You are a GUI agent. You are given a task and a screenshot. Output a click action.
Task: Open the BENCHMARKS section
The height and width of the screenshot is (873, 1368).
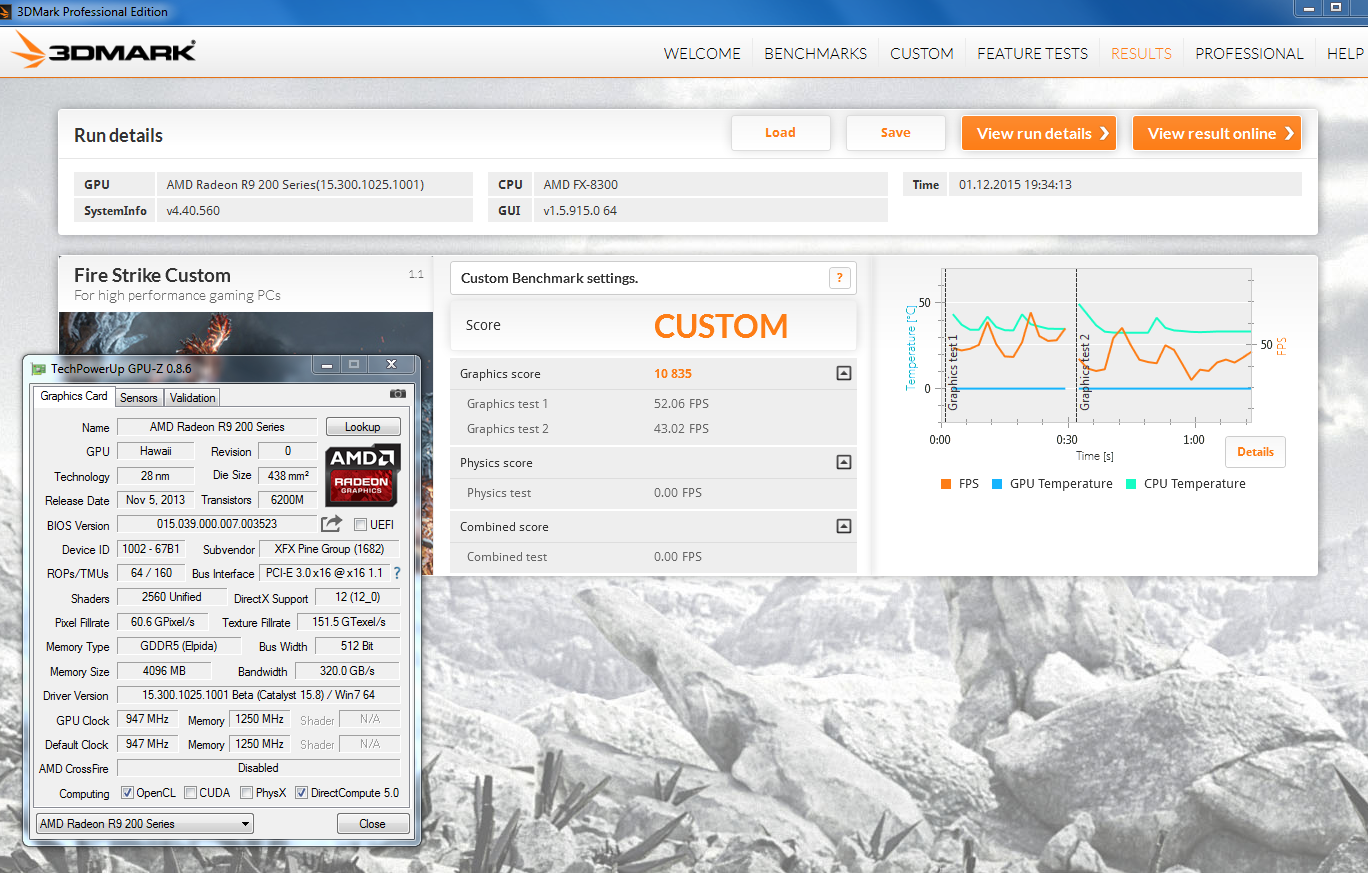click(815, 53)
